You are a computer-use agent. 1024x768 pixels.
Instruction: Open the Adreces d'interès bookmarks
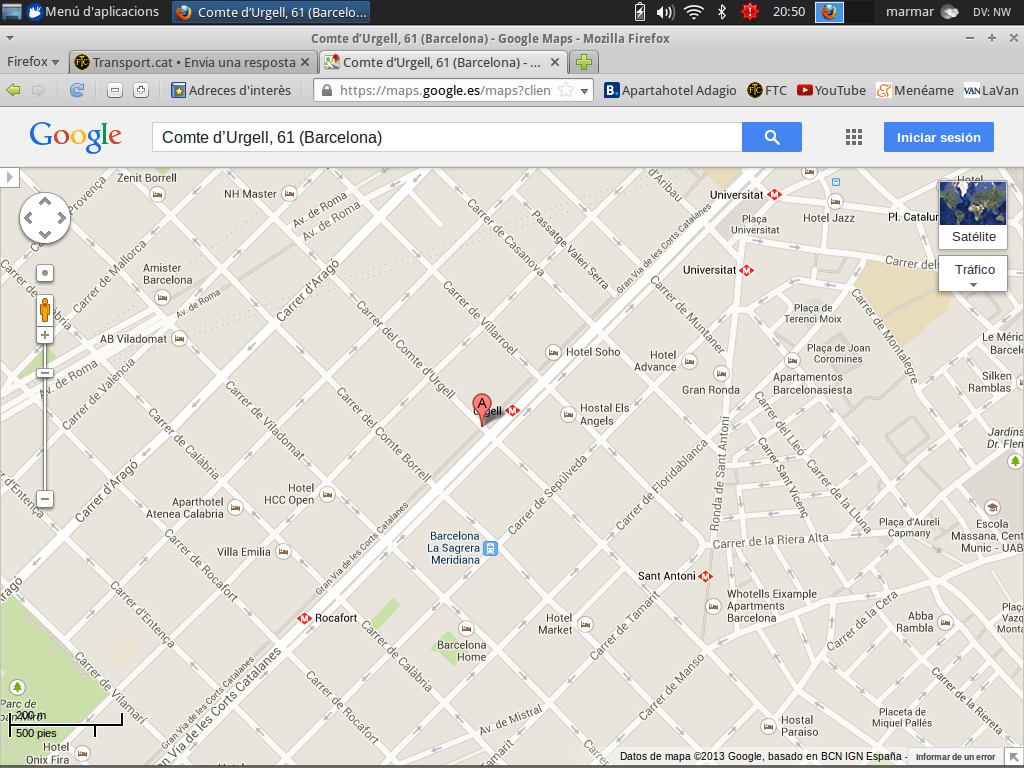click(231, 90)
